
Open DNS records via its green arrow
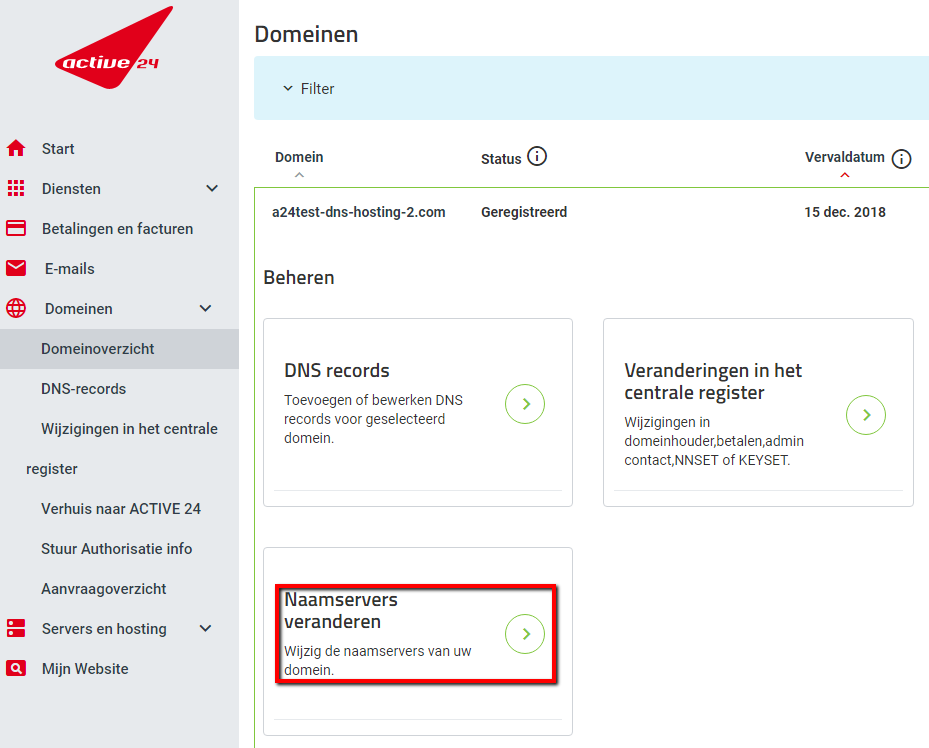tap(525, 404)
